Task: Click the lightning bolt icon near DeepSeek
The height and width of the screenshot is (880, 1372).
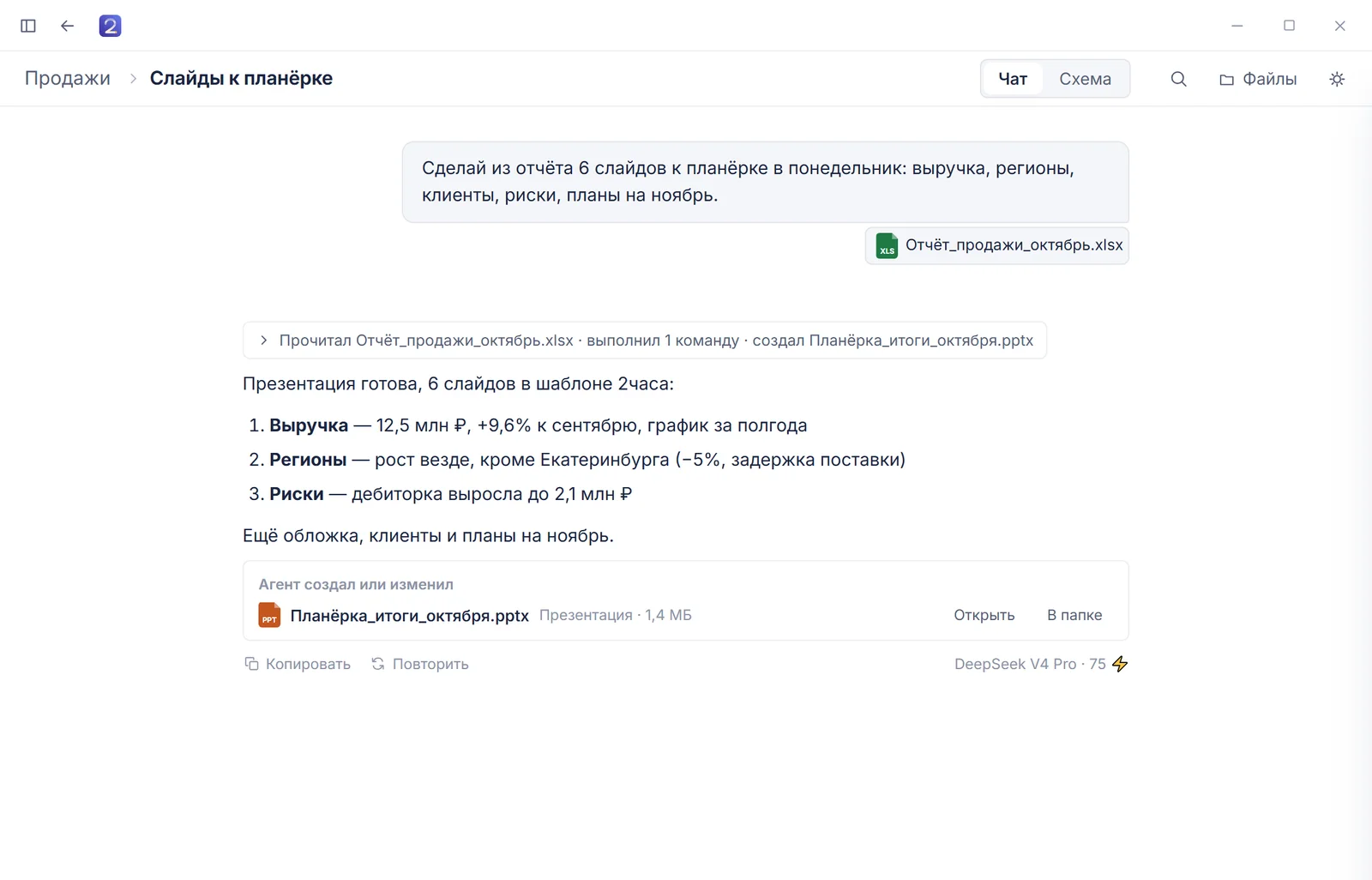Action: point(1120,664)
